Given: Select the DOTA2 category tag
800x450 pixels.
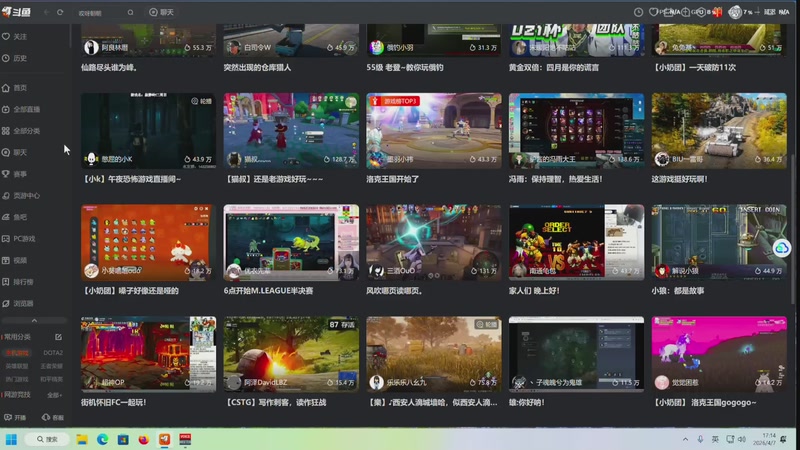Looking at the screenshot, I should 53,353.
